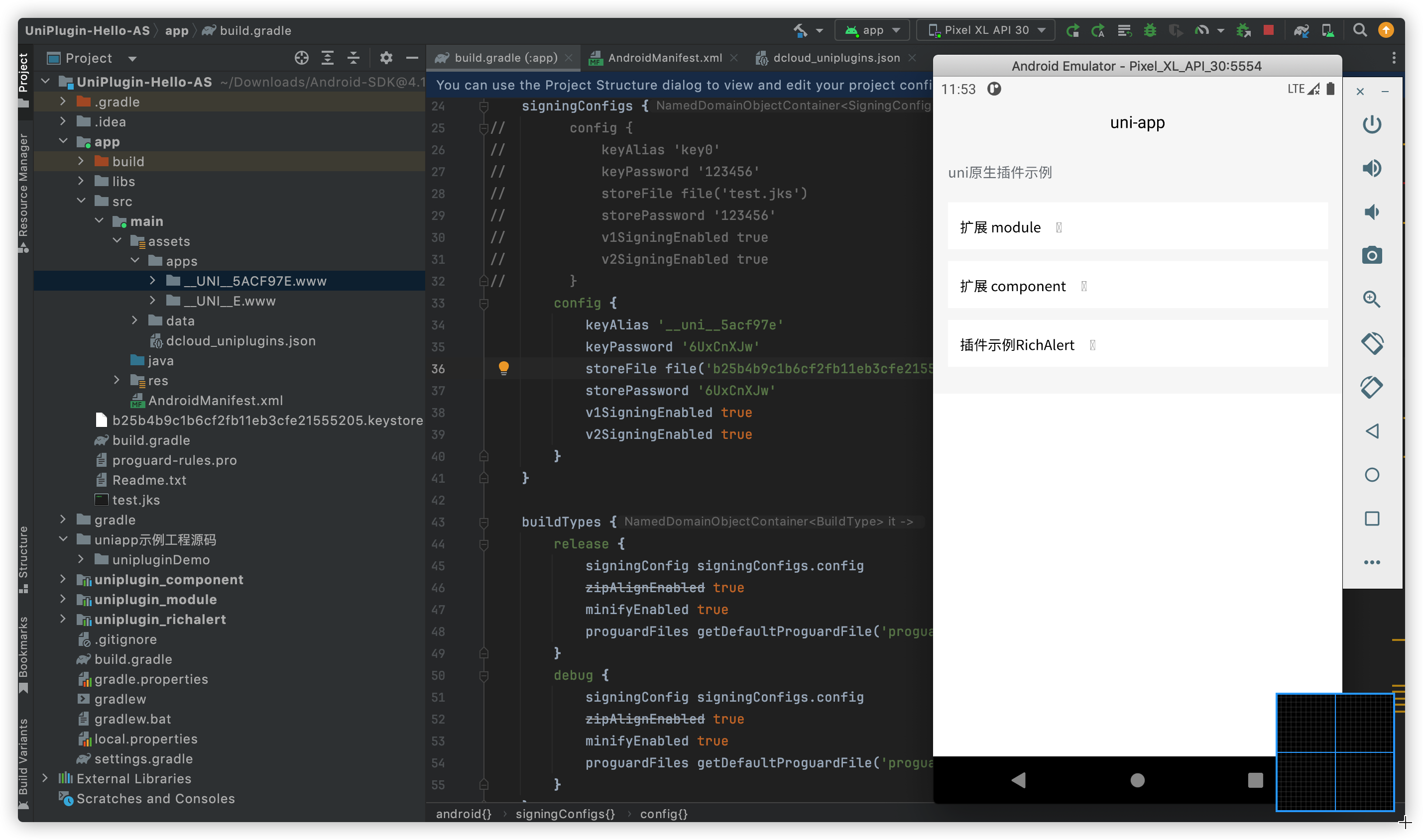This screenshot has height=840, width=1423.
Task: Expand the build folder under app
Action: pos(81,161)
